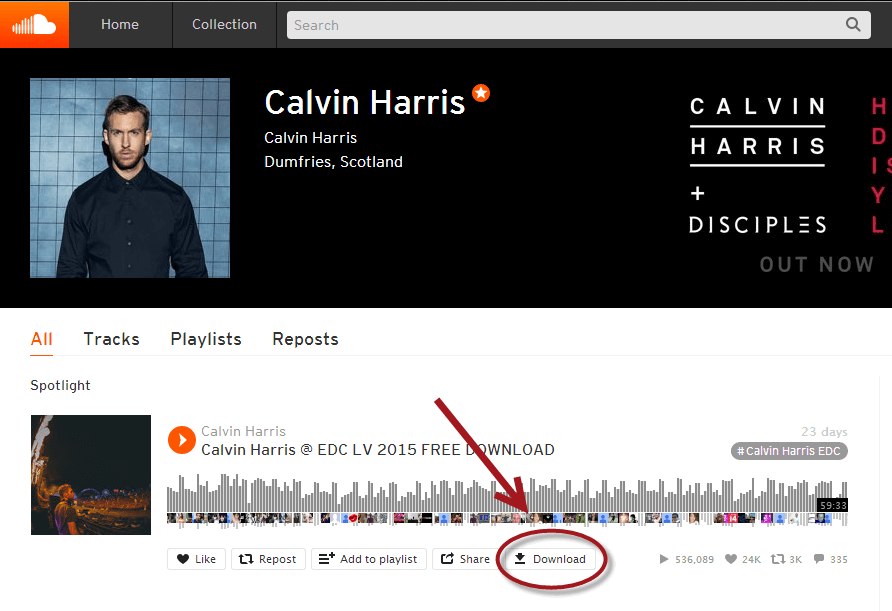Viewport: 892px width, 611px height.
Task: Click the #Calvin Harris EDC tag
Action: pos(789,451)
